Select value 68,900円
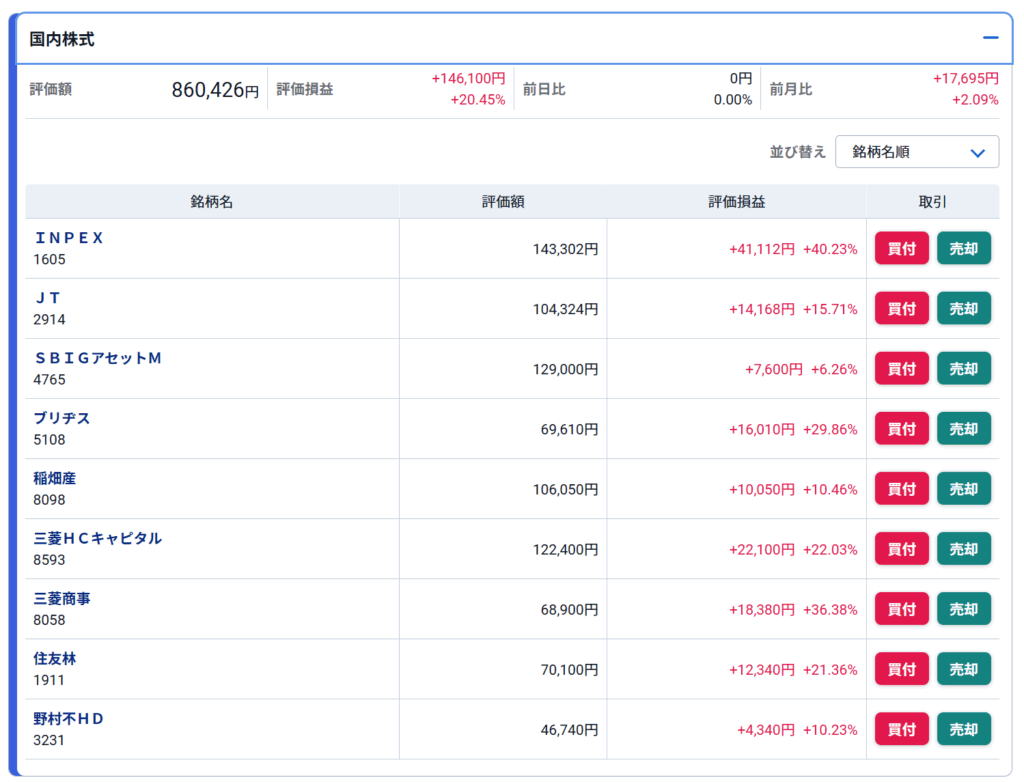The height and width of the screenshot is (782, 1024). [569, 610]
